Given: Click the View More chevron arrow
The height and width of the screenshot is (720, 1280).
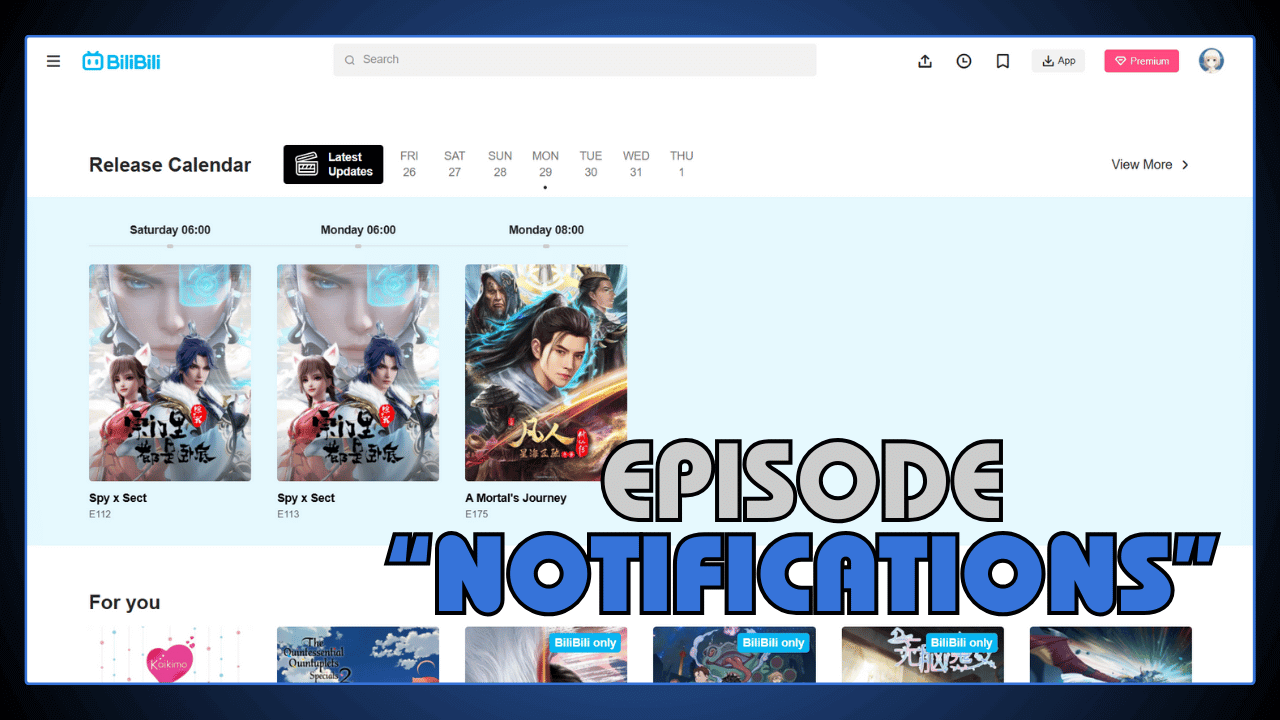Looking at the screenshot, I should [x=1184, y=164].
